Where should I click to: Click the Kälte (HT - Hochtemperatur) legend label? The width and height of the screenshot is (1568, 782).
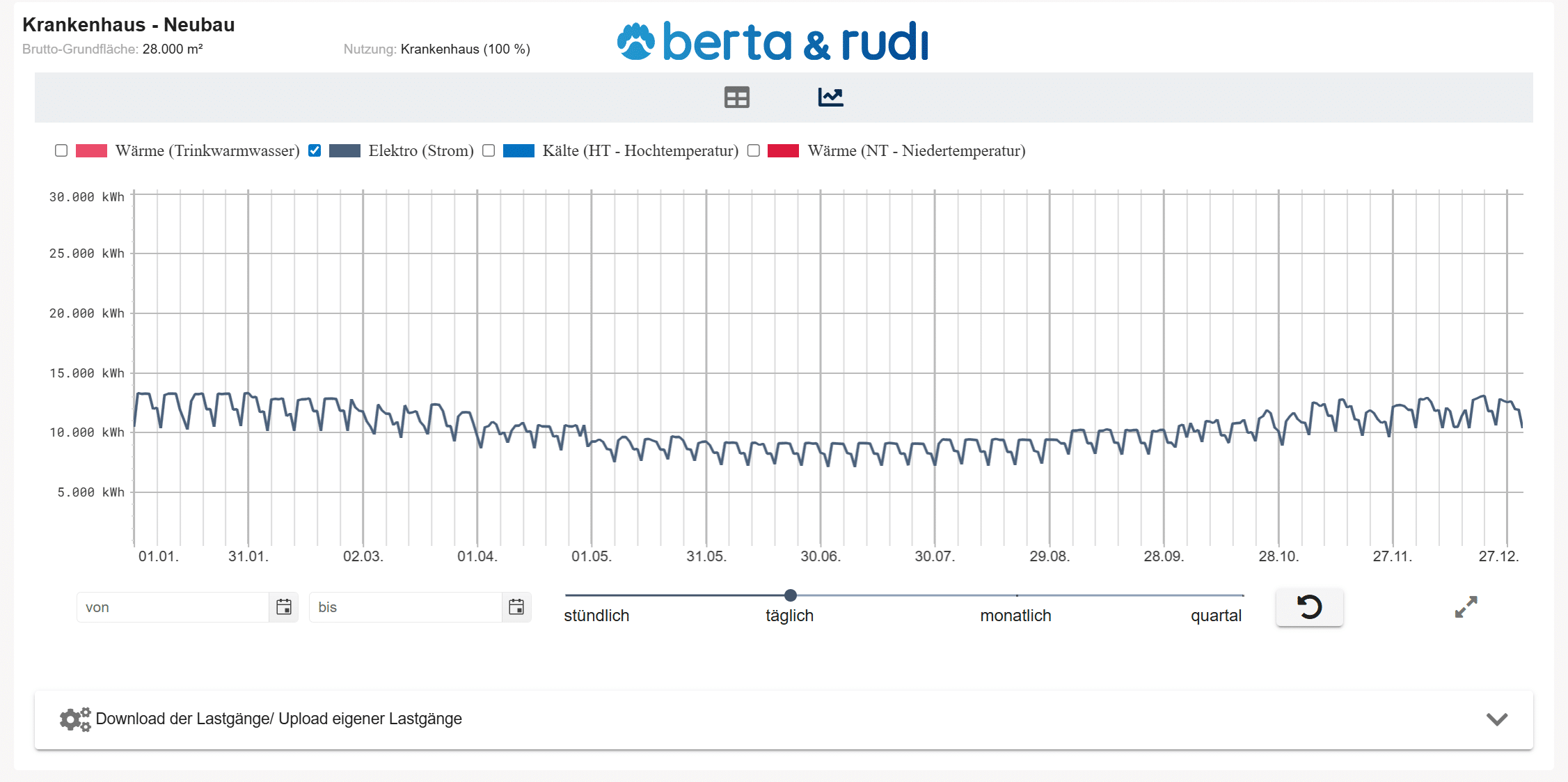click(x=640, y=150)
